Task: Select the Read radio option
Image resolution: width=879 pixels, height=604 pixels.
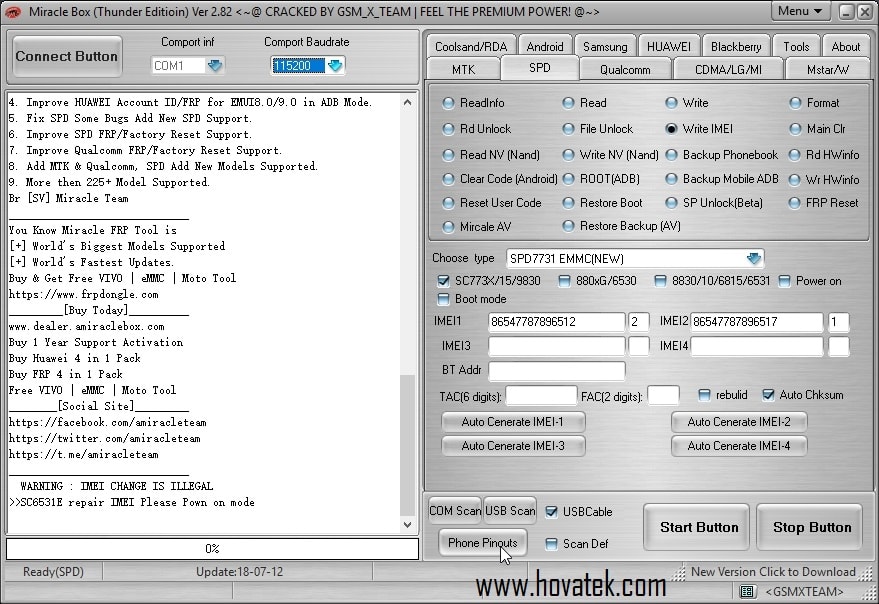Action: click(x=585, y=103)
